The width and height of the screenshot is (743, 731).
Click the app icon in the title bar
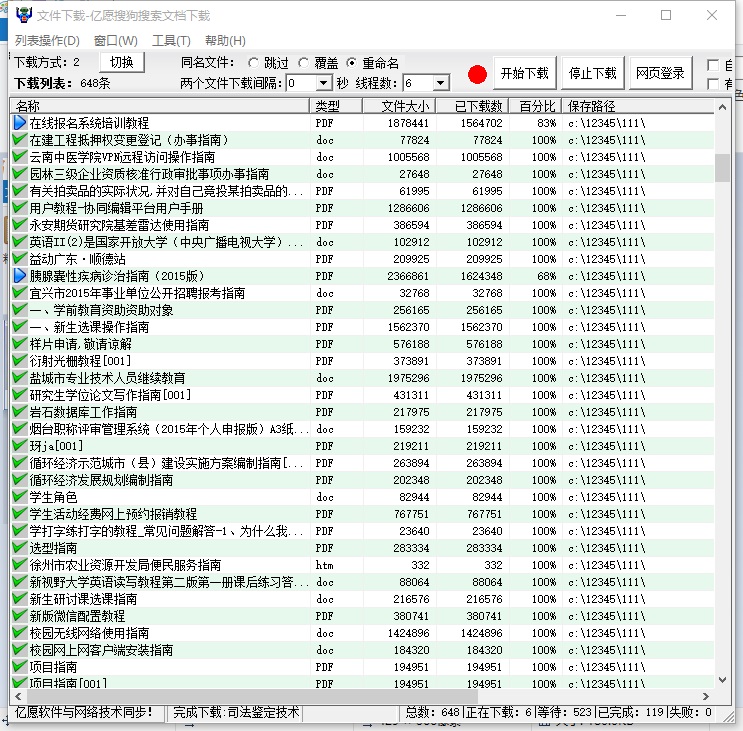pyautogui.click(x=23, y=15)
